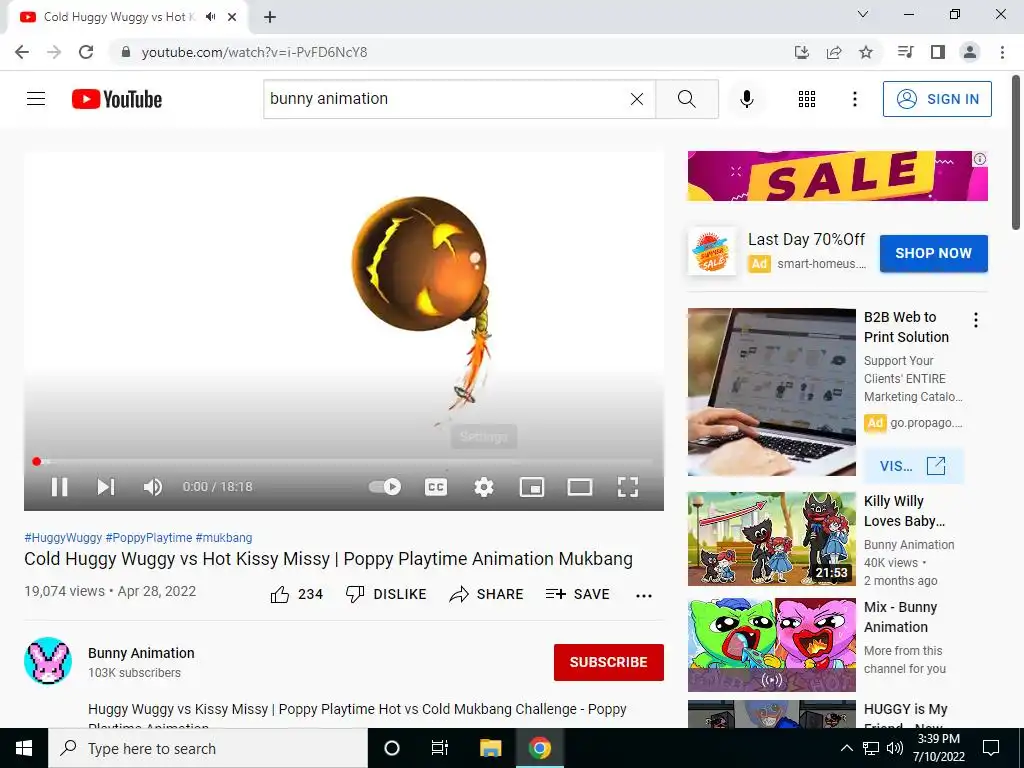Pause the video

coord(59,487)
